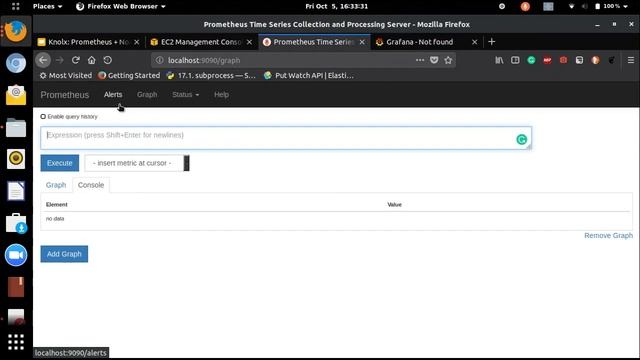
Task: Click the Grammarly icon in expression box
Action: click(521, 140)
